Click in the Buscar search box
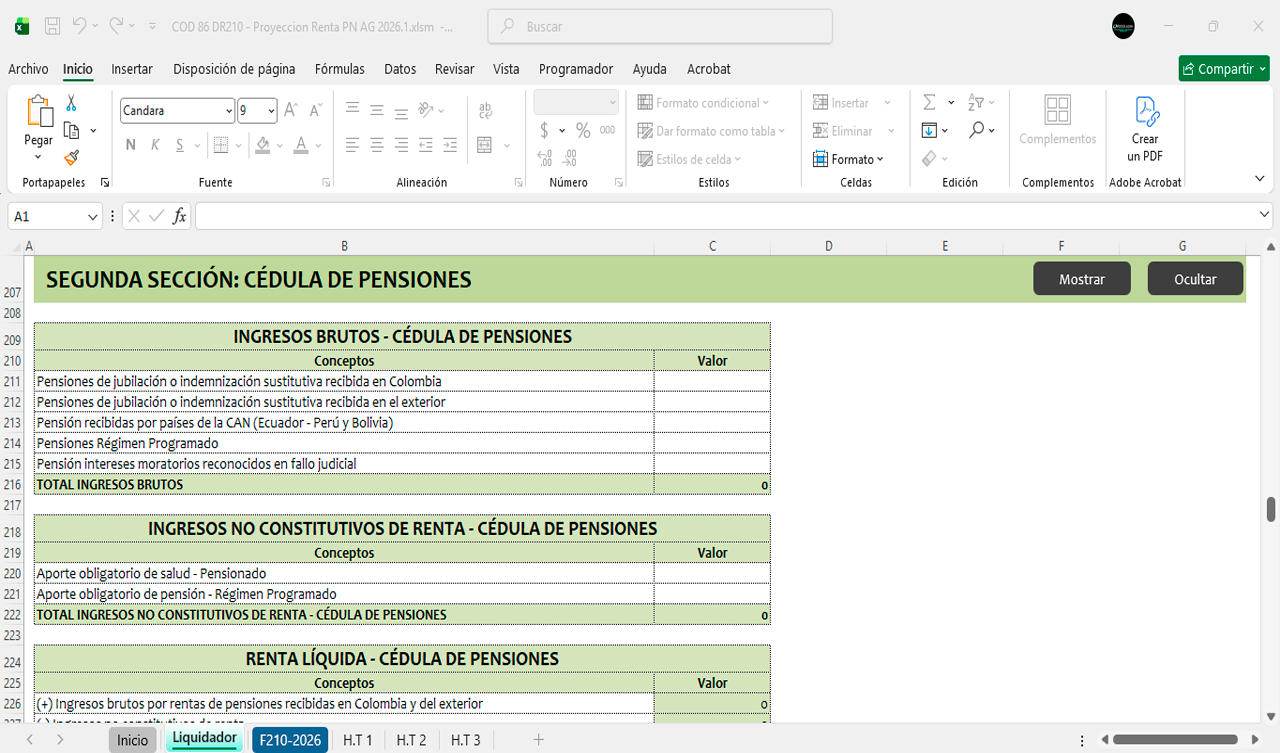 (660, 27)
